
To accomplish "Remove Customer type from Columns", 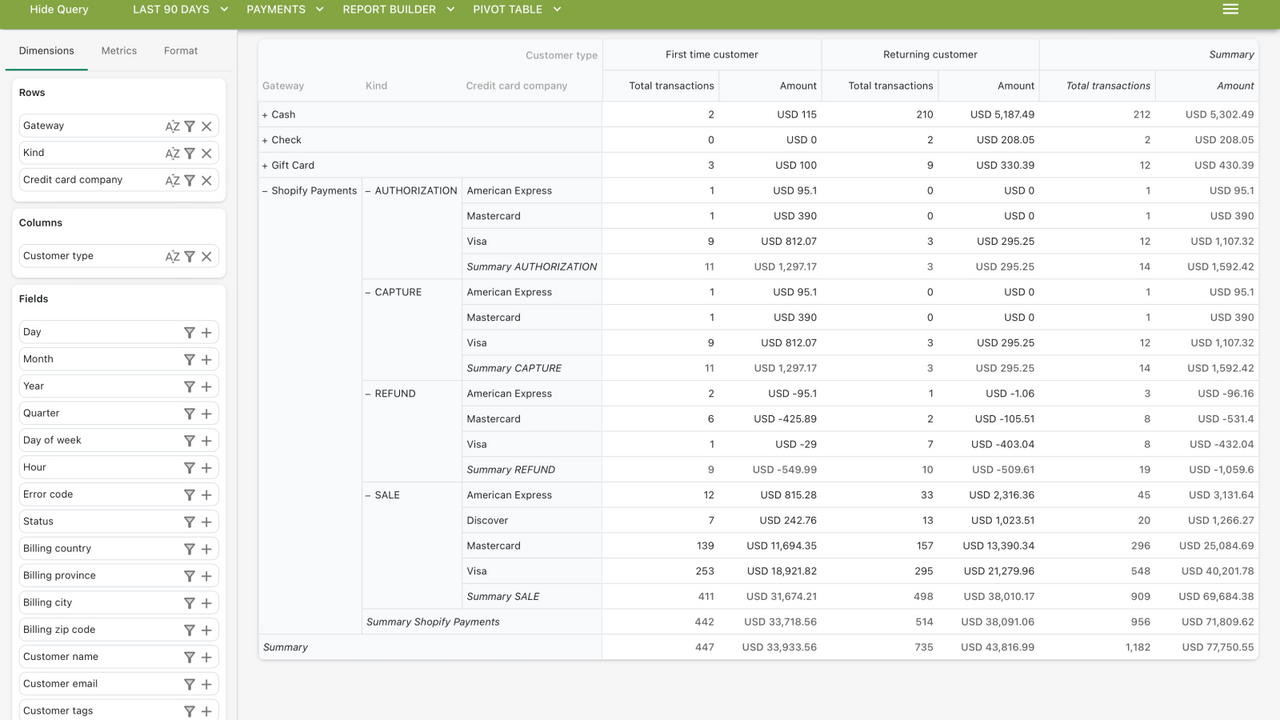I will coord(206,256).
